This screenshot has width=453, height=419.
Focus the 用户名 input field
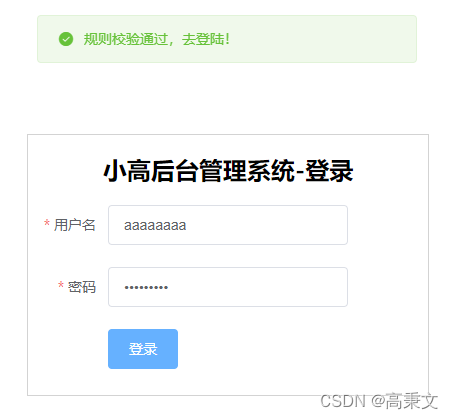[228, 225]
